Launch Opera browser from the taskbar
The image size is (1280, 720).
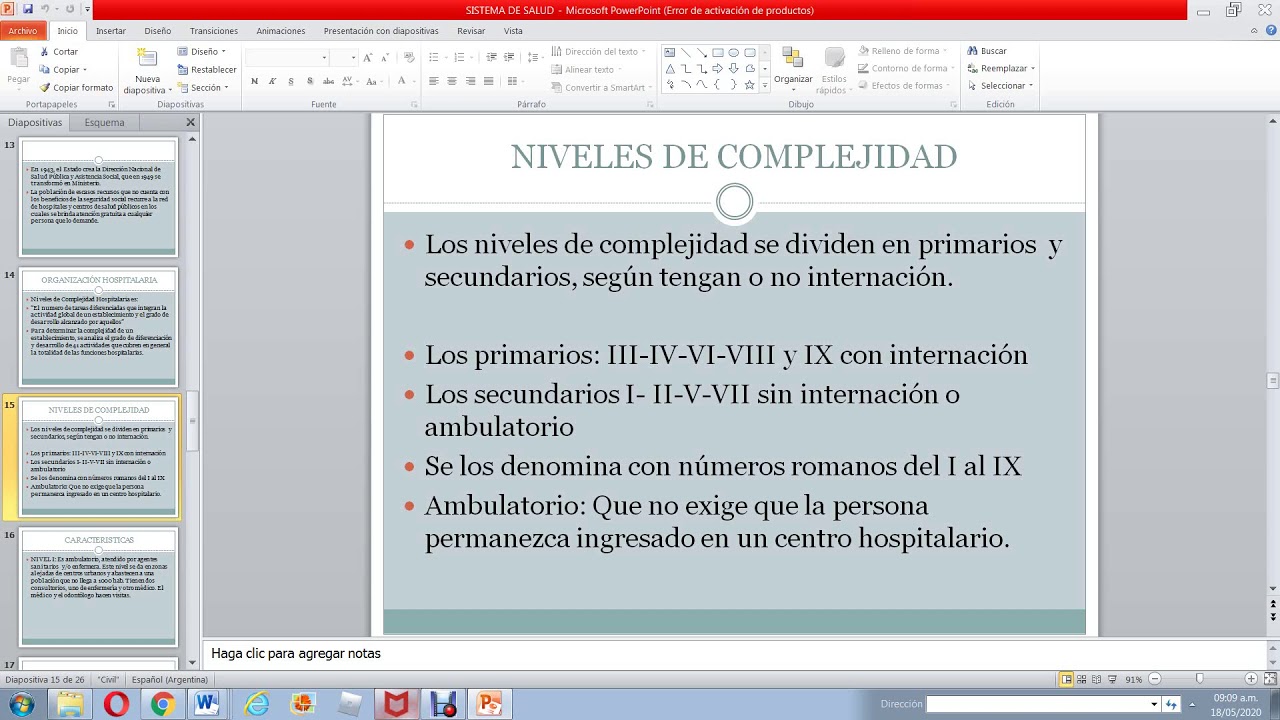point(116,704)
